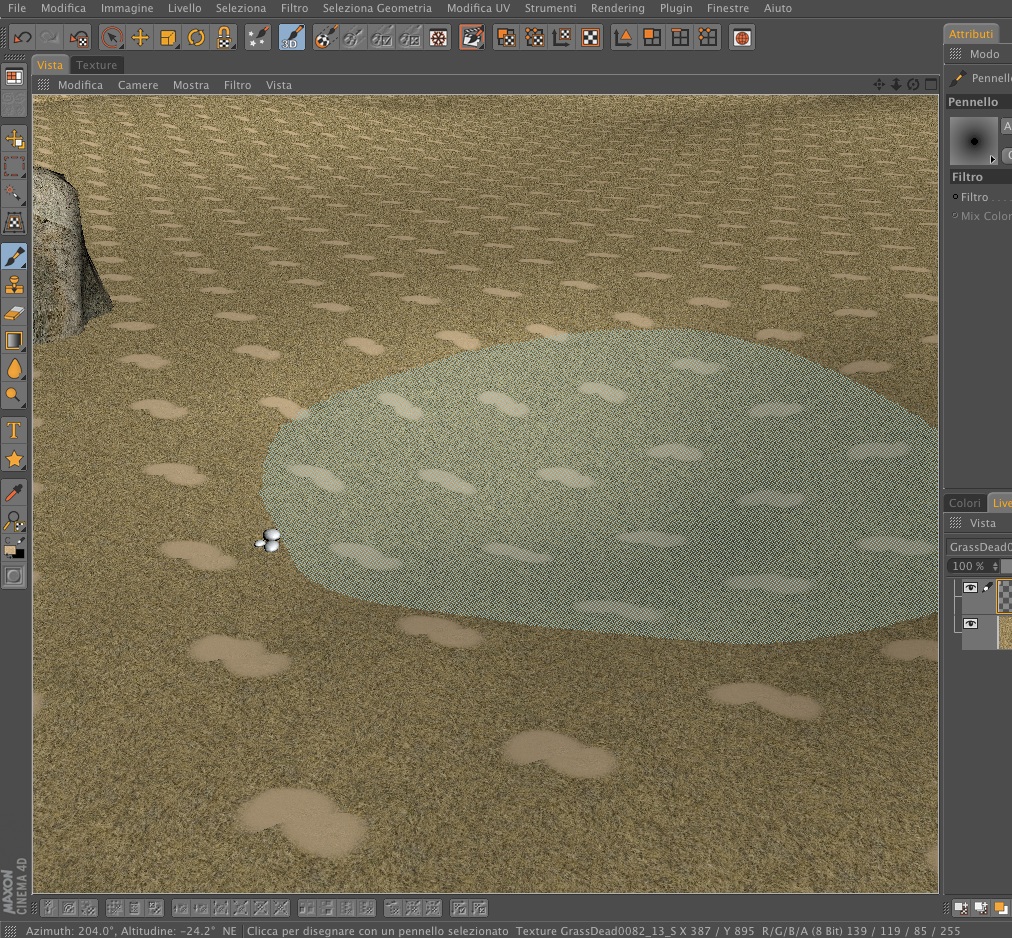Click the Undo arrow icon
Viewport: 1012px width, 938px height.
click(22, 37)
